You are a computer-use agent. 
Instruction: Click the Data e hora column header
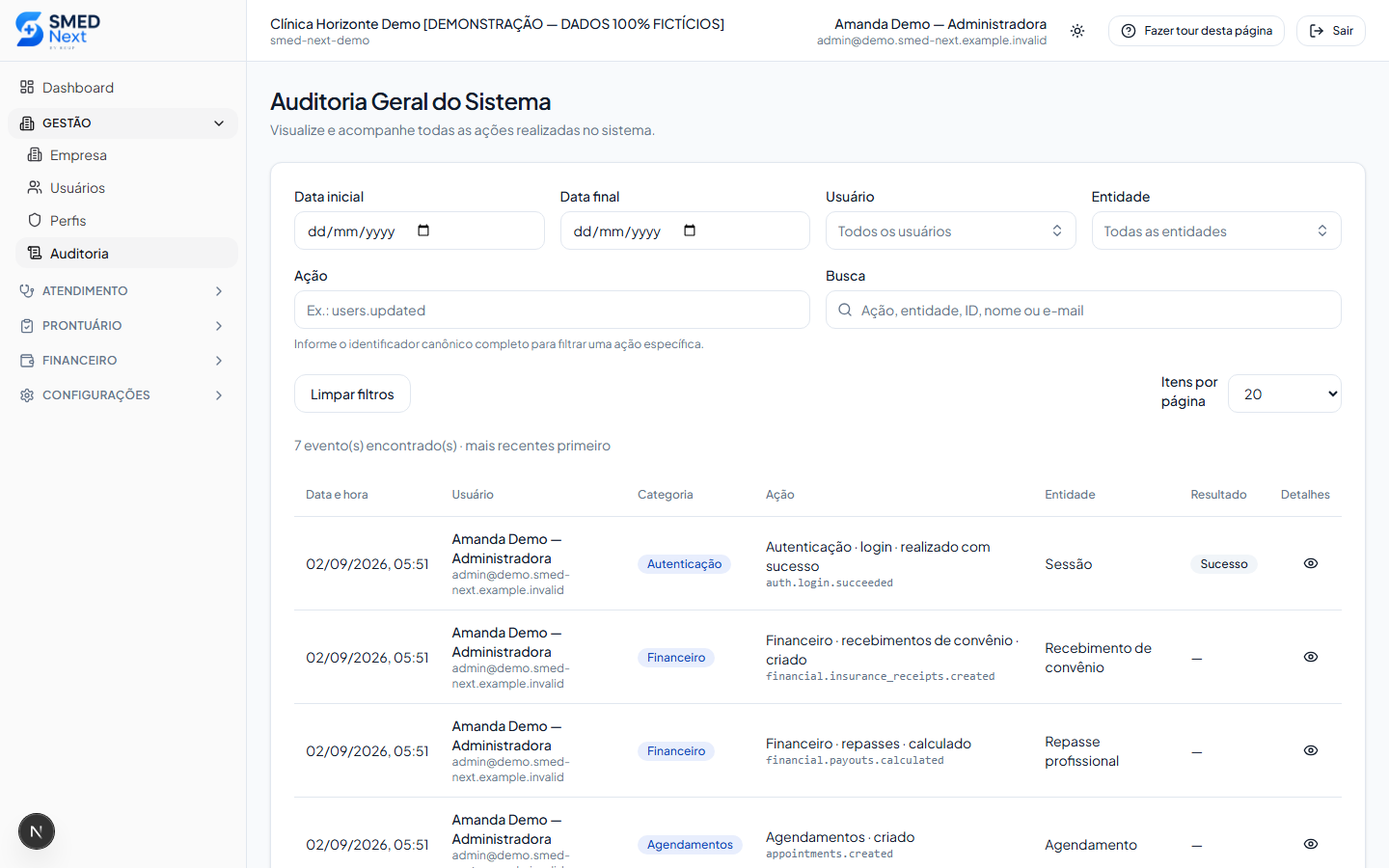click(x=337, y=495)
